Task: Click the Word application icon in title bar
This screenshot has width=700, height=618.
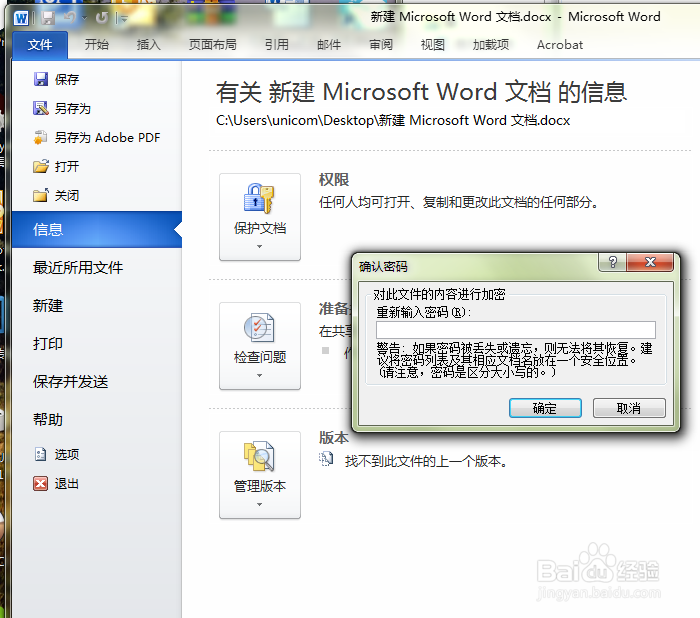Action: click(21, 18)
